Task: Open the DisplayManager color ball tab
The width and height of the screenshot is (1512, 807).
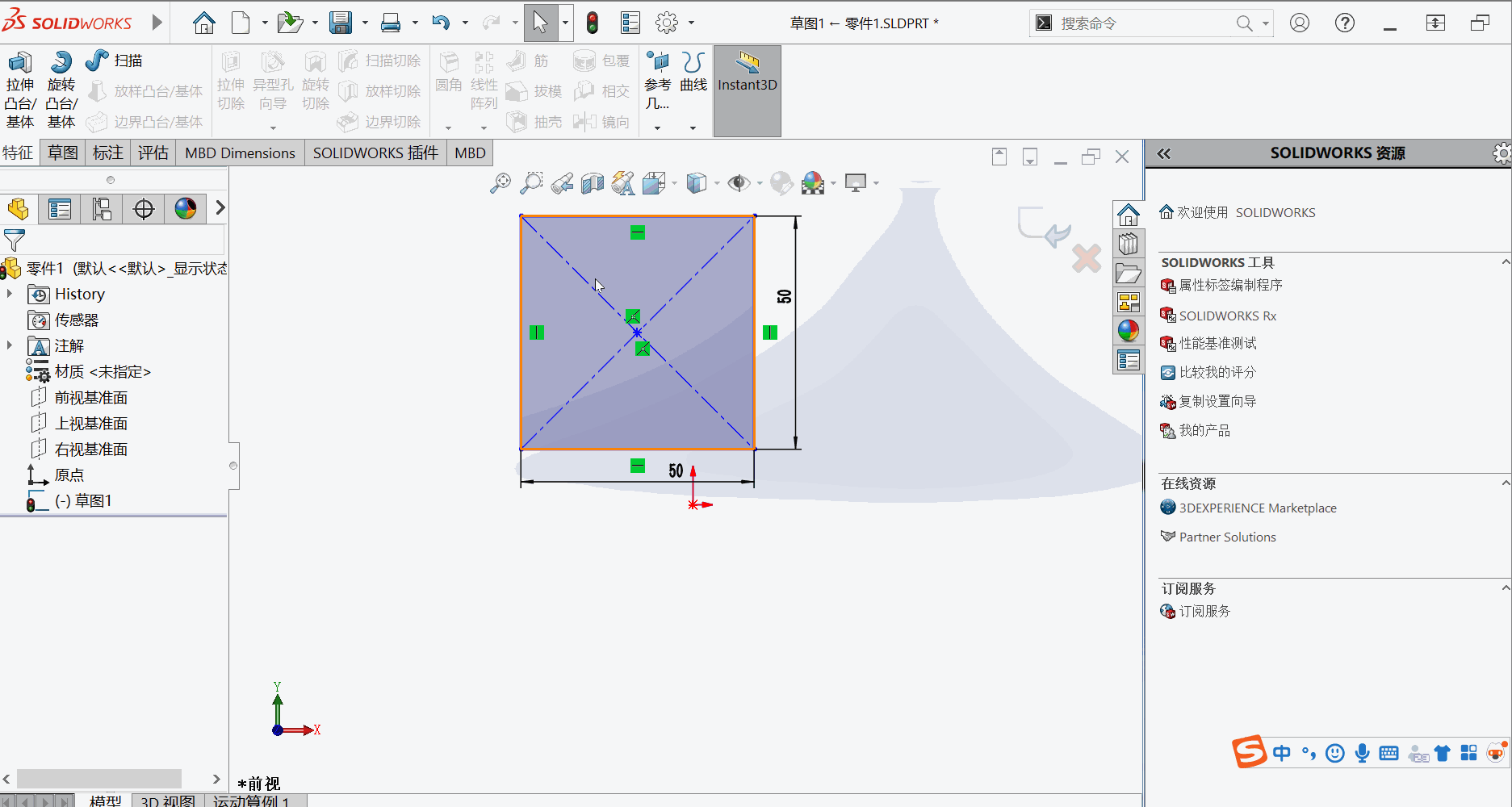Action: (186, 209)
